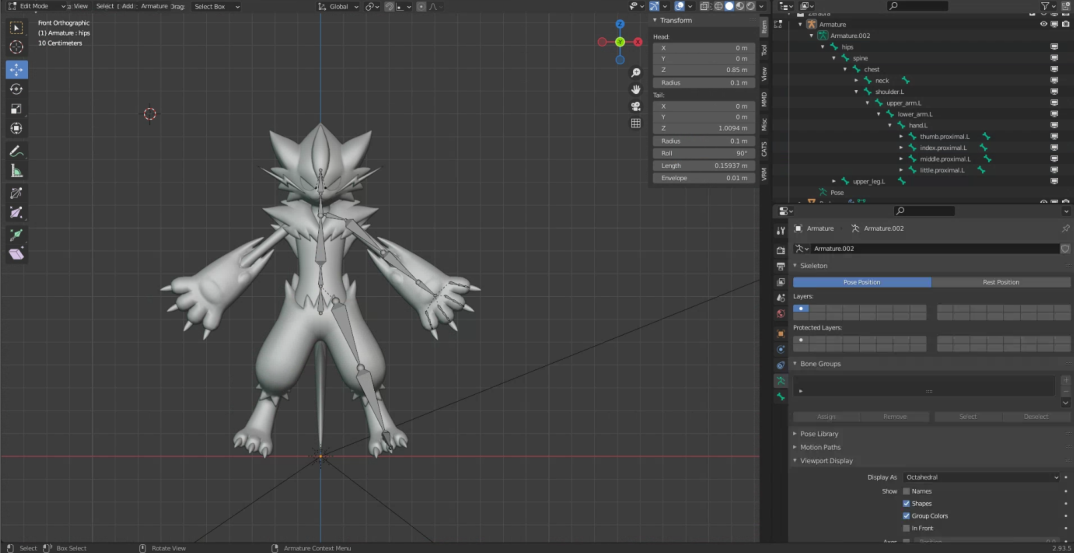Click the outliner search field

(918, 6)
